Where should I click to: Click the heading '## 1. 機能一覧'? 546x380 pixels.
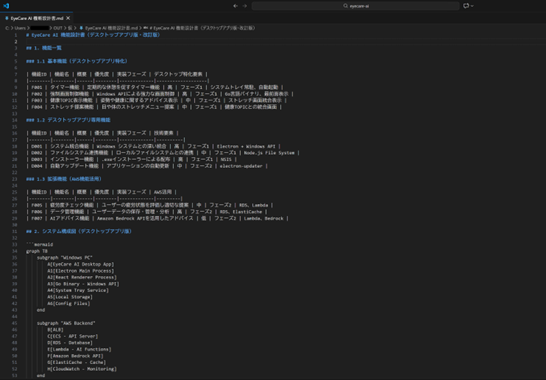[44, 48]
